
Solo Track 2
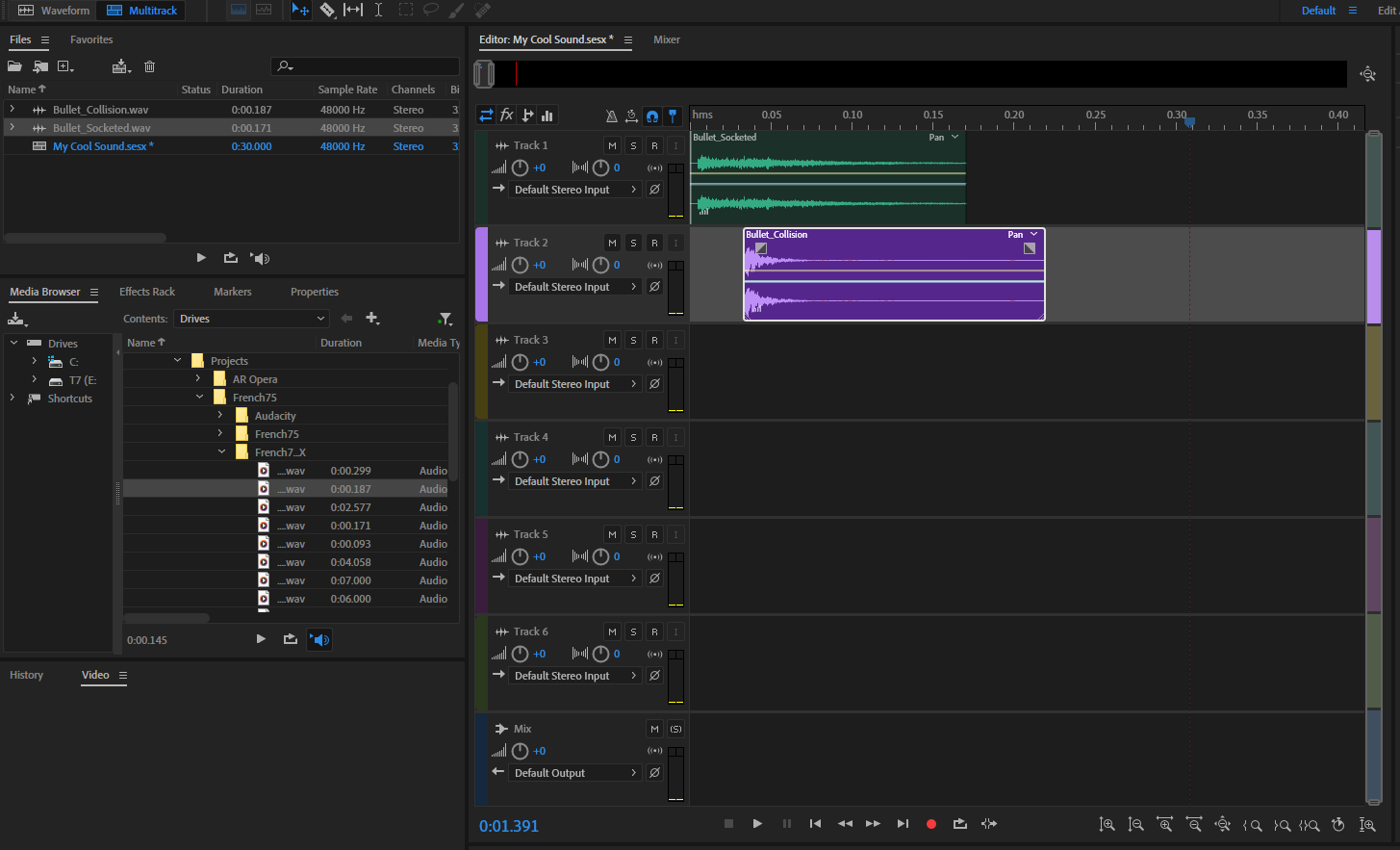click(633, 243)
